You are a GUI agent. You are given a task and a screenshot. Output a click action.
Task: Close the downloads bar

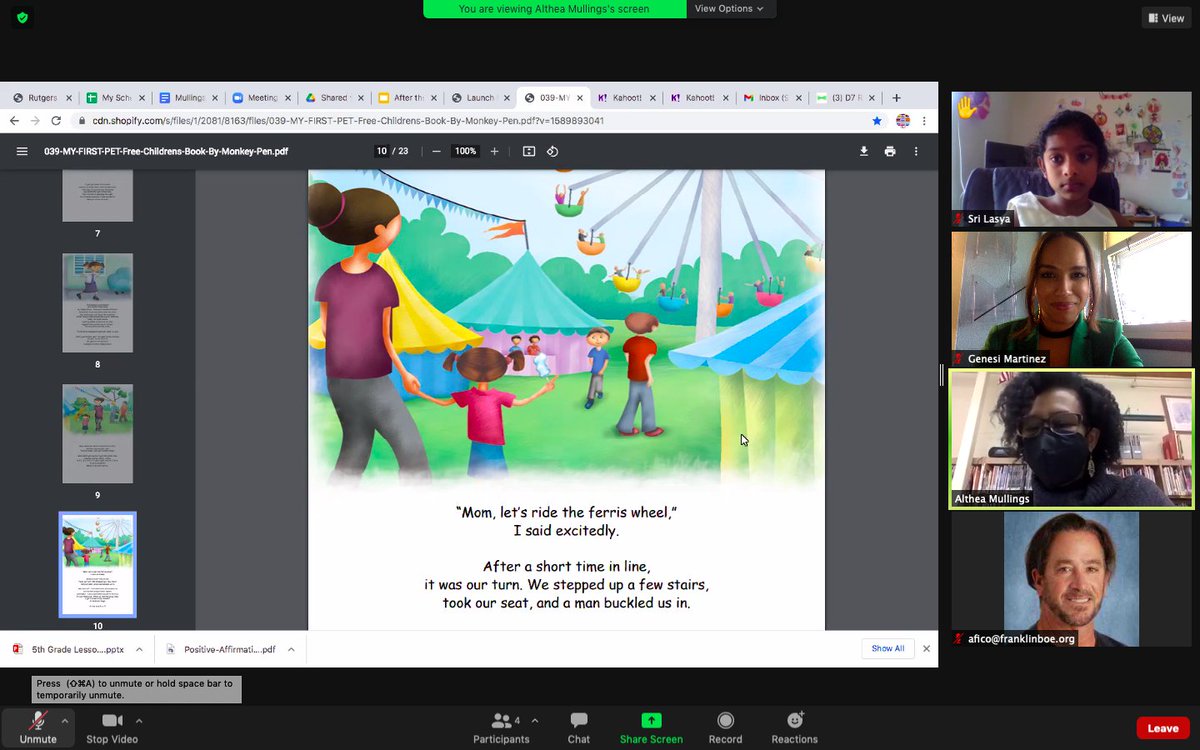(926, 648)
